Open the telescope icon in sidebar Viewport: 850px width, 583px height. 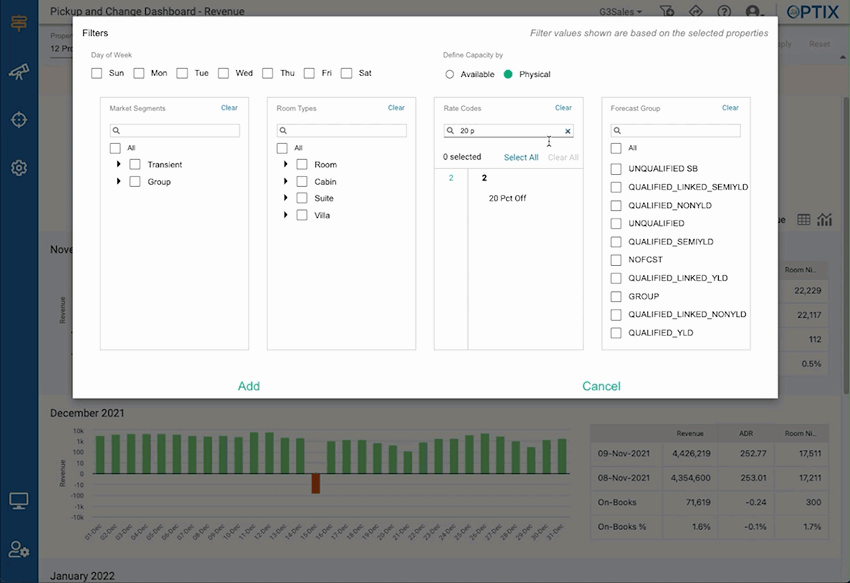coord(18,72)
